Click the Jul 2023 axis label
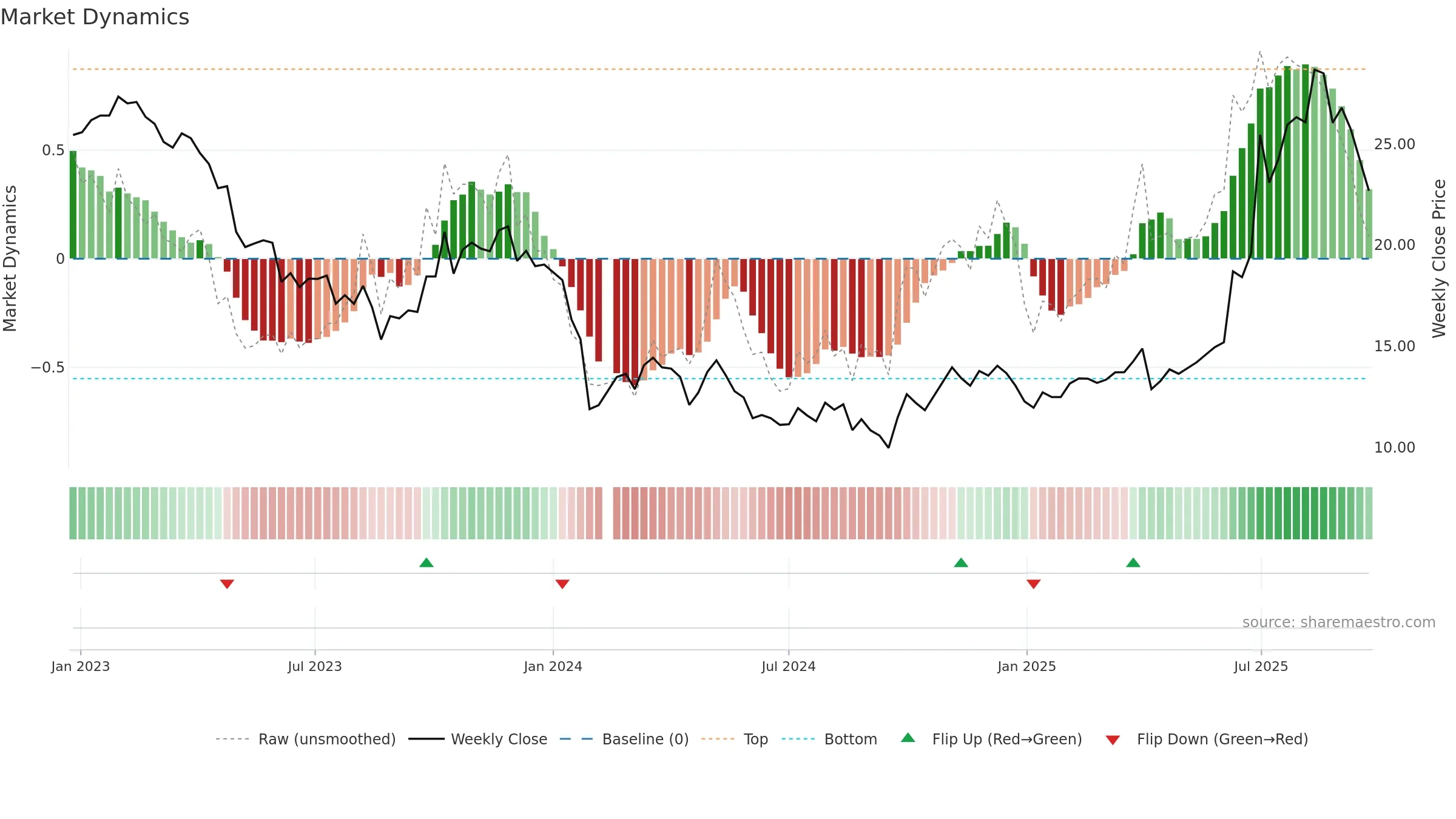 pyautogui.click(x=315, y=666)
